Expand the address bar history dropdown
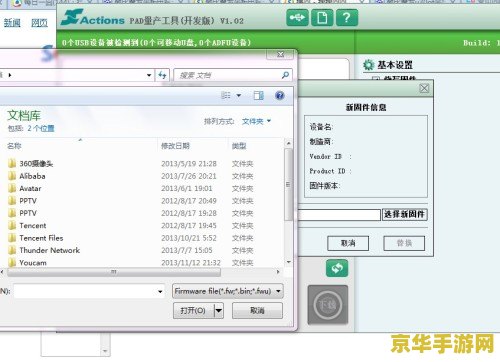 (149, 75)
